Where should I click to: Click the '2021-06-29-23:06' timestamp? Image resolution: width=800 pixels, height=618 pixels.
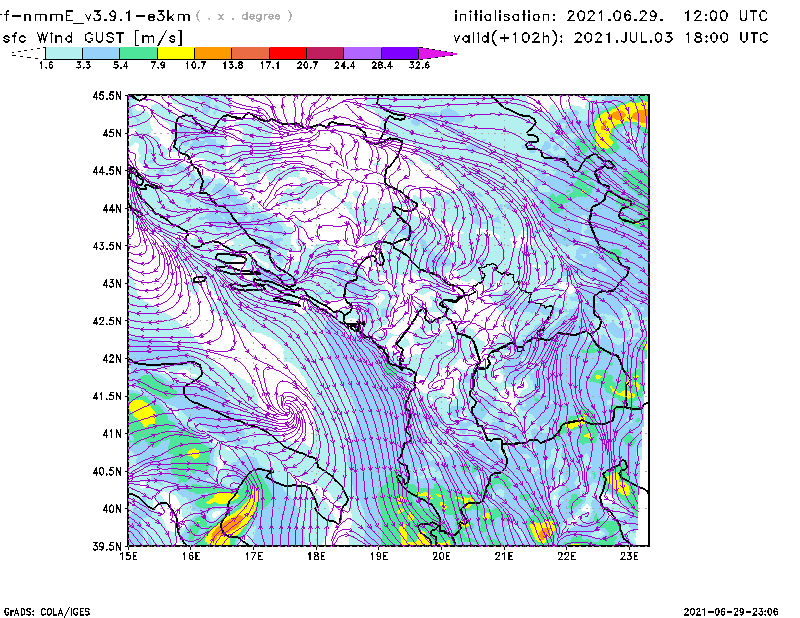(x=731, y=612)
